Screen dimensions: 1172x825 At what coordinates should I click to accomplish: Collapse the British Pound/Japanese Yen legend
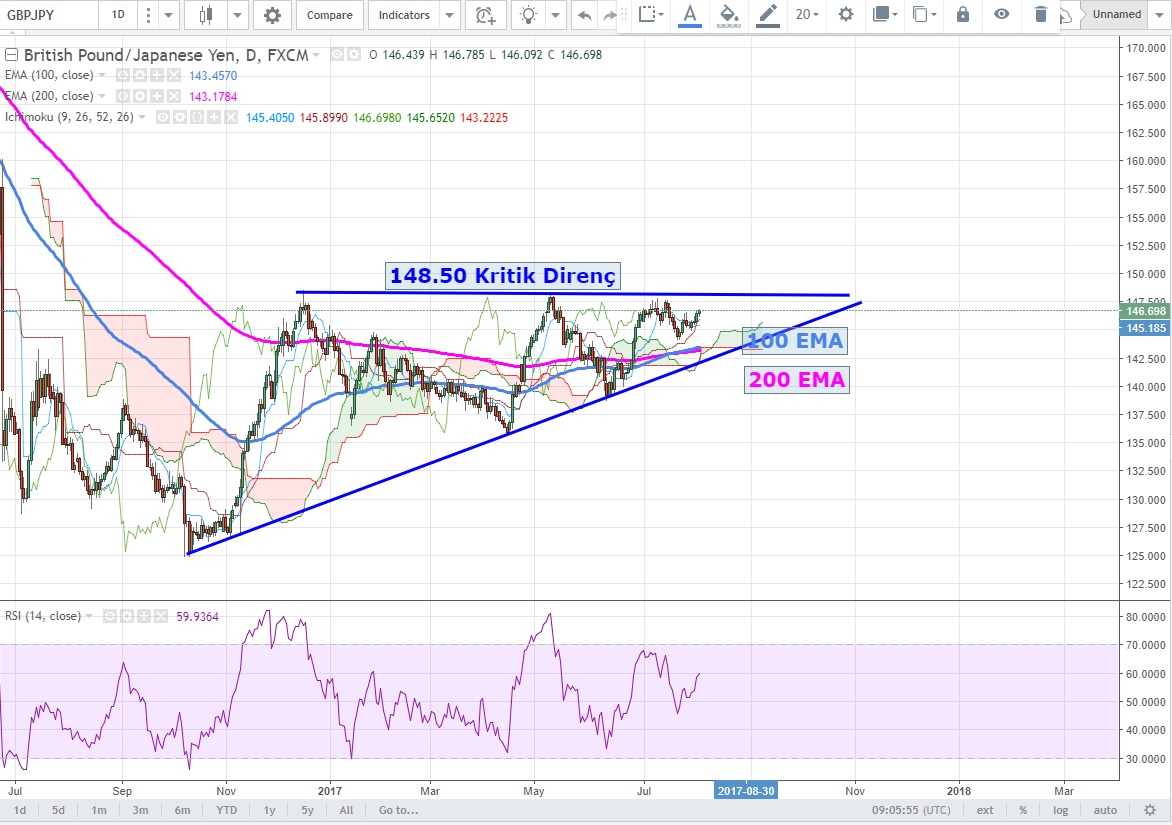pos(12,55)
